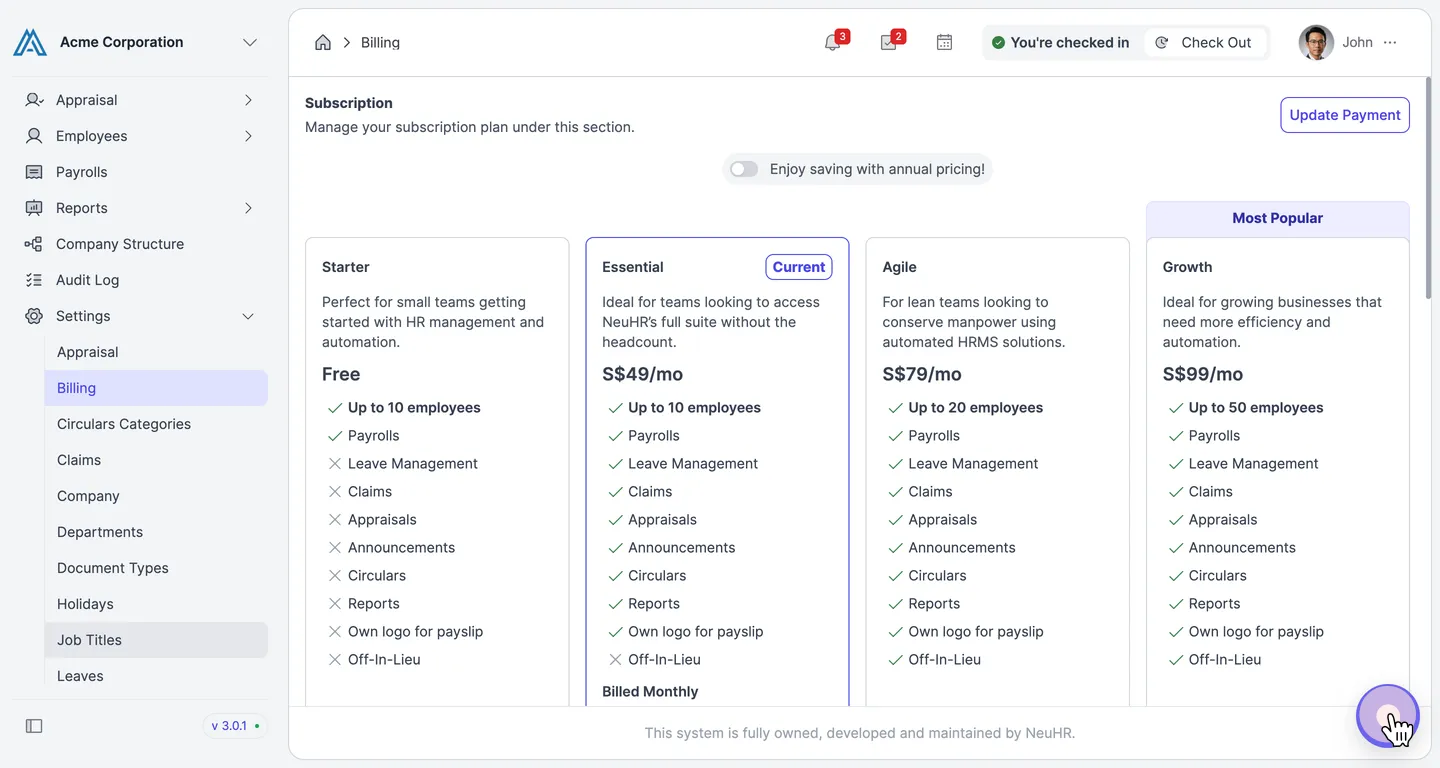Viewport: 1440px width, 768px height.
Task: Click the Essential Off-In-Lieu cross icon
Action: (x=615, y=660)
